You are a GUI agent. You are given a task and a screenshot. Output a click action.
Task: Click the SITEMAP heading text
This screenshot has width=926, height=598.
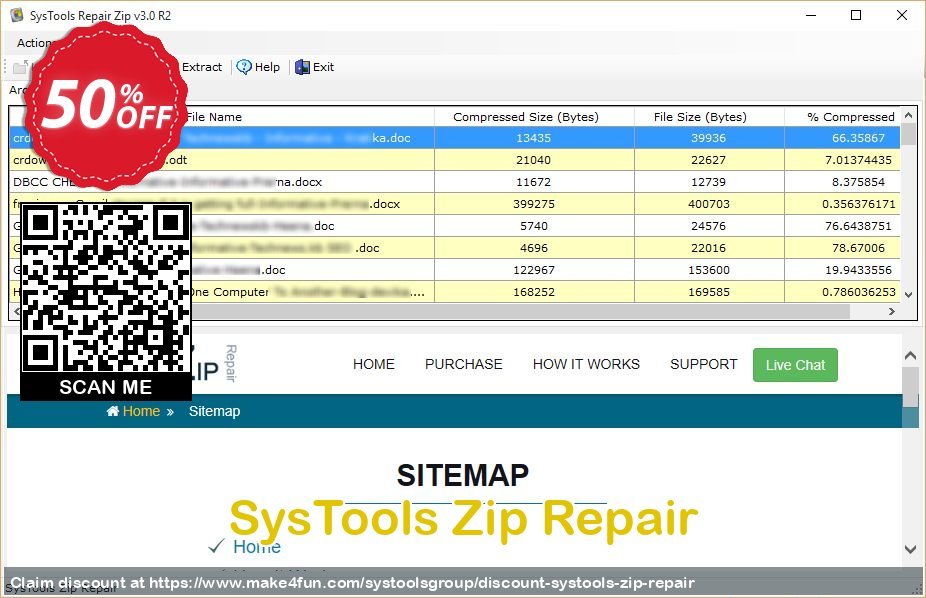point(462,475)
